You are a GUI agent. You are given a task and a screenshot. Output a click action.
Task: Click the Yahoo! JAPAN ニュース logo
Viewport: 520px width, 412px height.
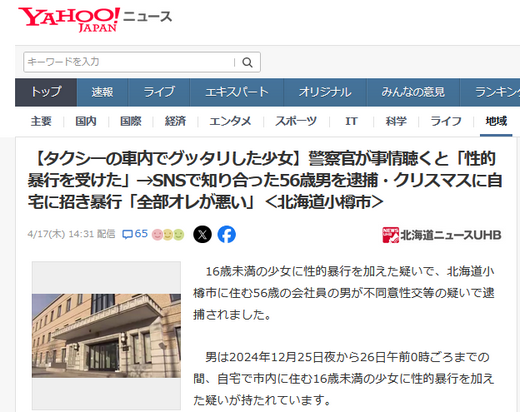click(x=95, y=20)
